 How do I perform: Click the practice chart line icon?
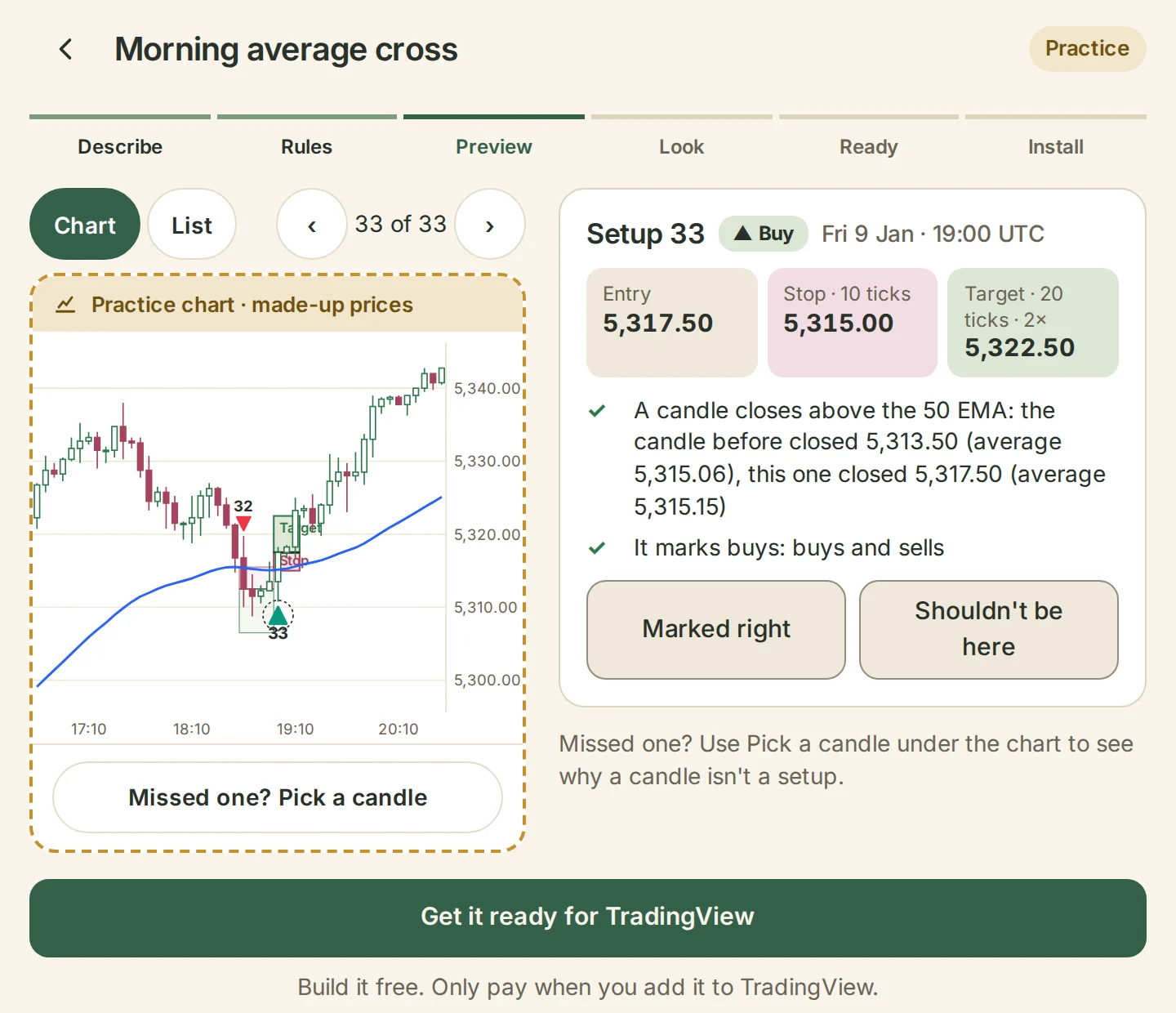tap(65, 305)
